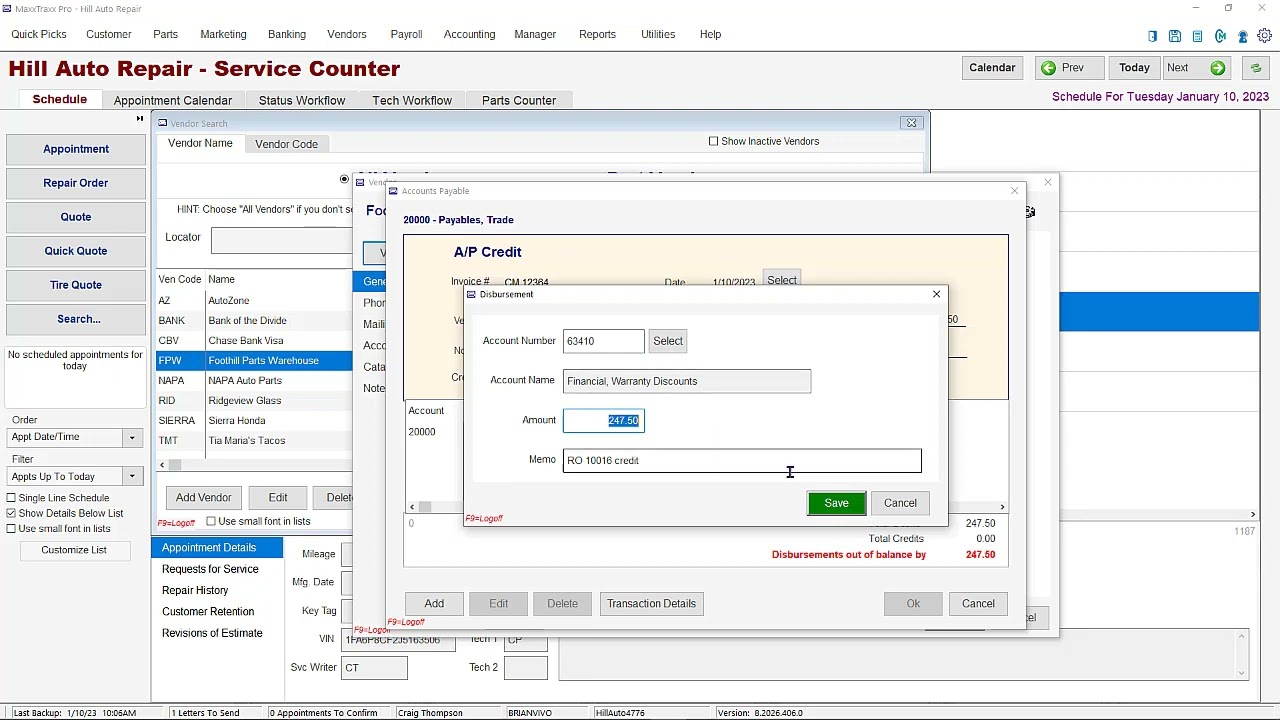Viewport: 1280px width, 720px height.
Task: Open the support headset icon
Action: pos(1243,36)
